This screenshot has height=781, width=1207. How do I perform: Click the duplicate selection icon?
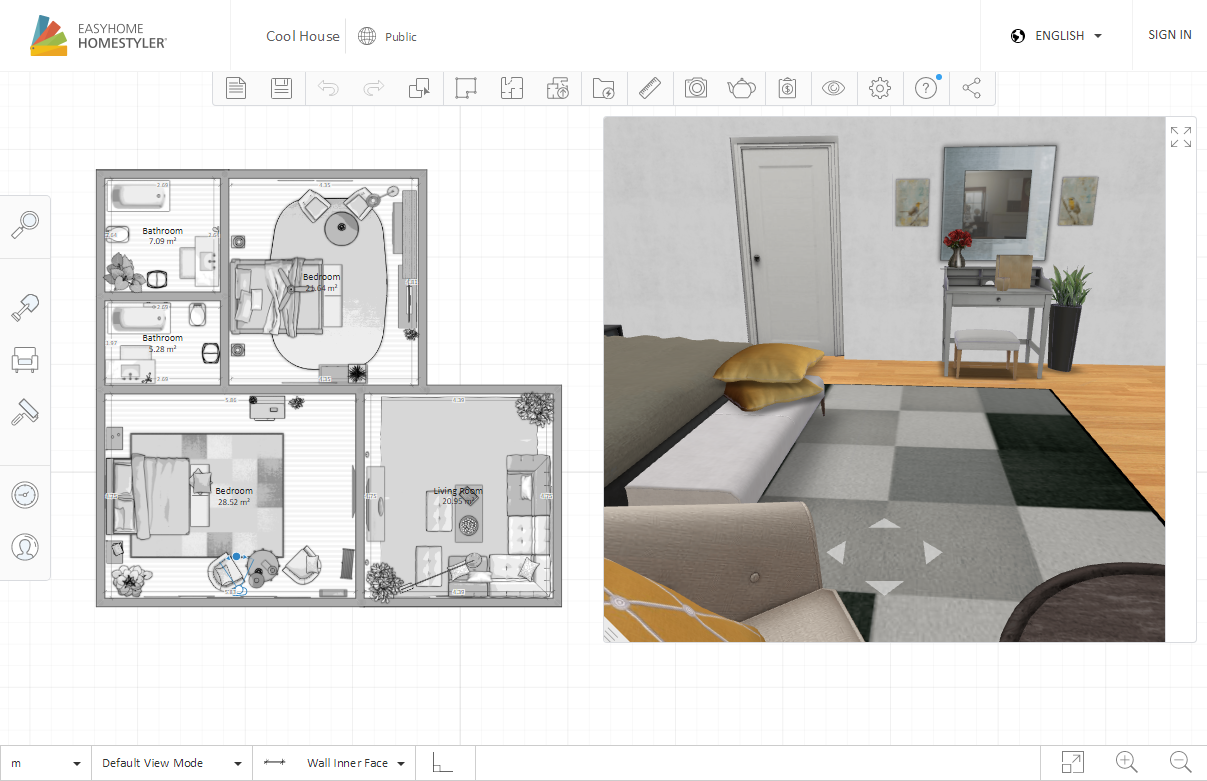[x=420, y=88]
